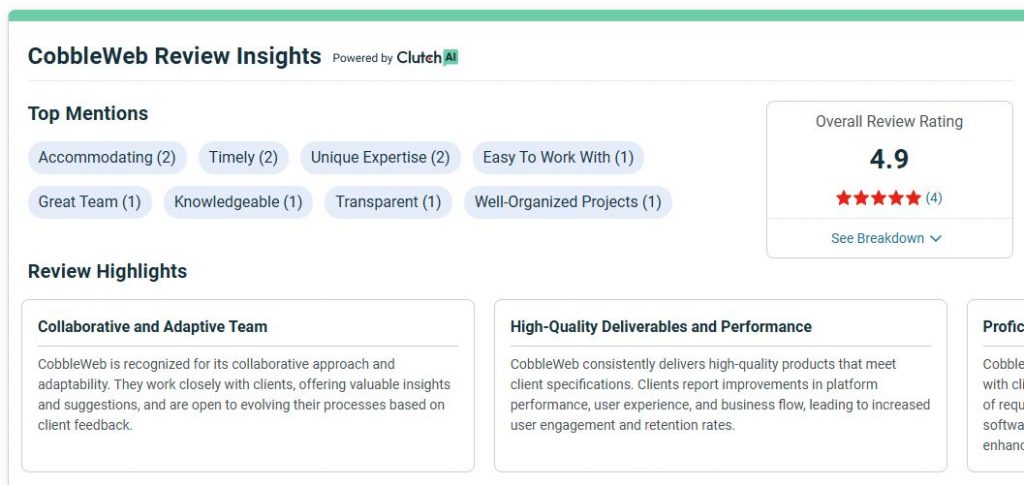Viewport: 1024px width, 485px height.
Task: Select the Timely (2) mention tag
Action: [x=243, y=157]
